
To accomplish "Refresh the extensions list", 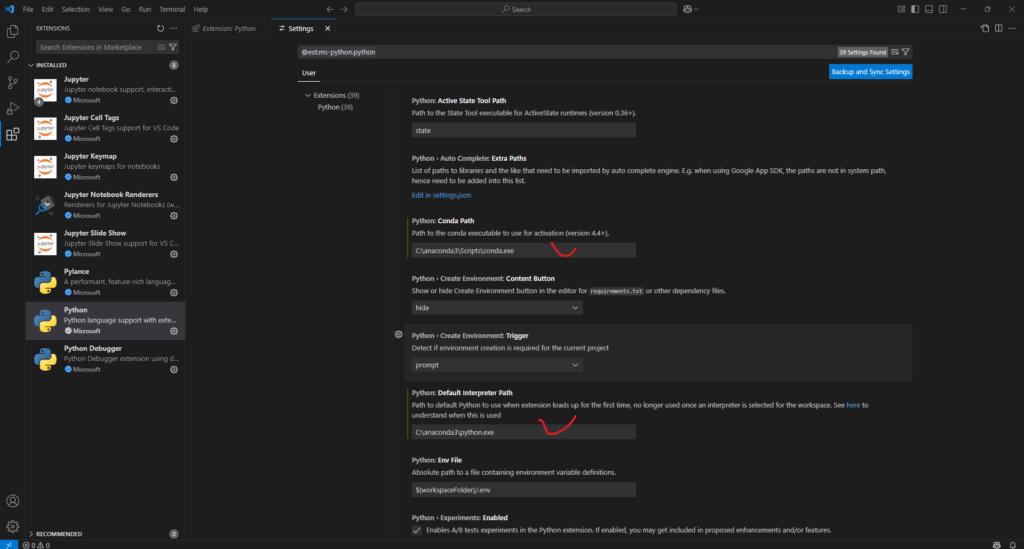I will [161, 29].
